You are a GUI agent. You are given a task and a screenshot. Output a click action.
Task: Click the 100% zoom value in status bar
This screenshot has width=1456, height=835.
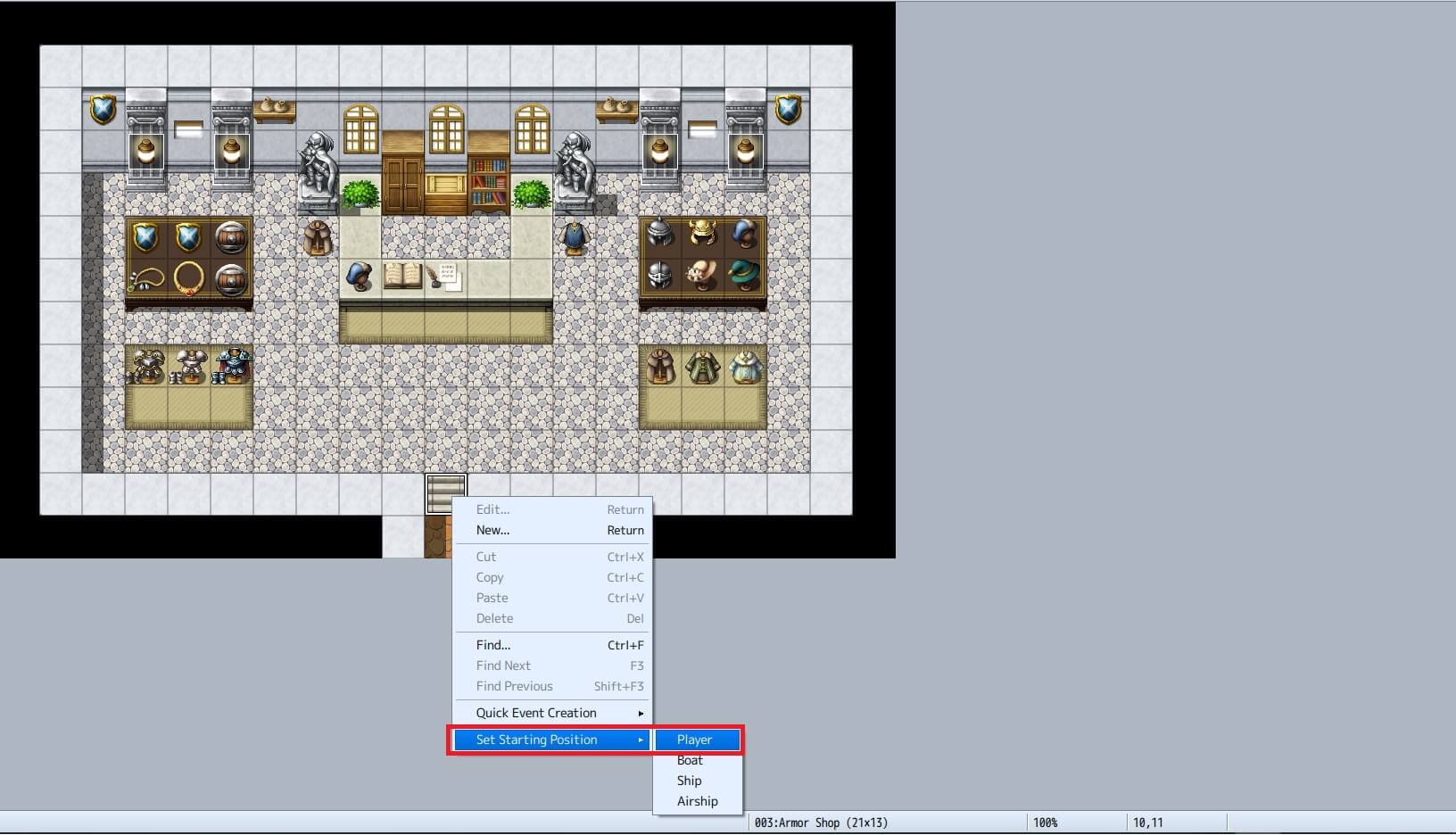(x=1046, y=823)
